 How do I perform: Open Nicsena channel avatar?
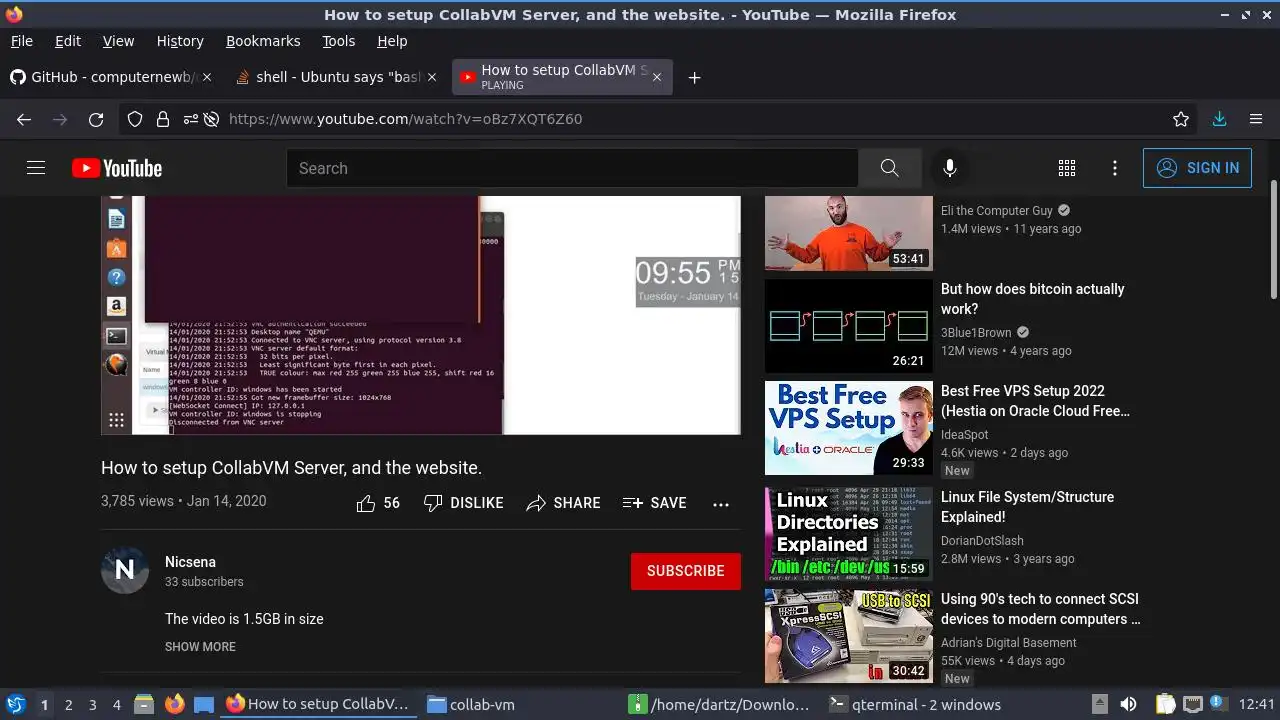pos(125,570)
